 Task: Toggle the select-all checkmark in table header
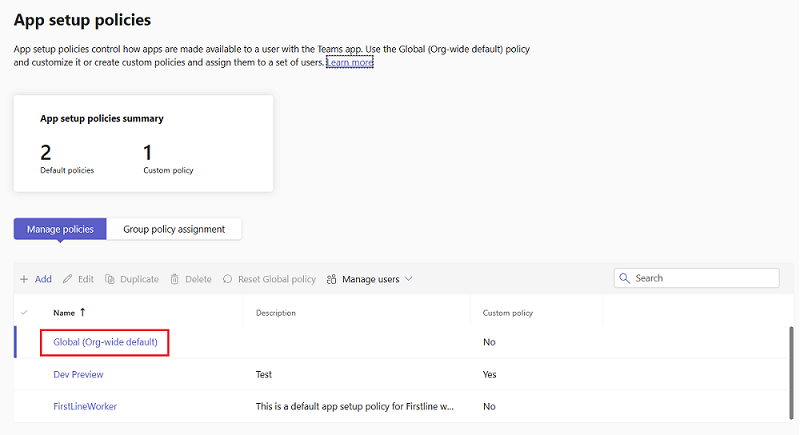pyautogui.click(x=25, y=313)
